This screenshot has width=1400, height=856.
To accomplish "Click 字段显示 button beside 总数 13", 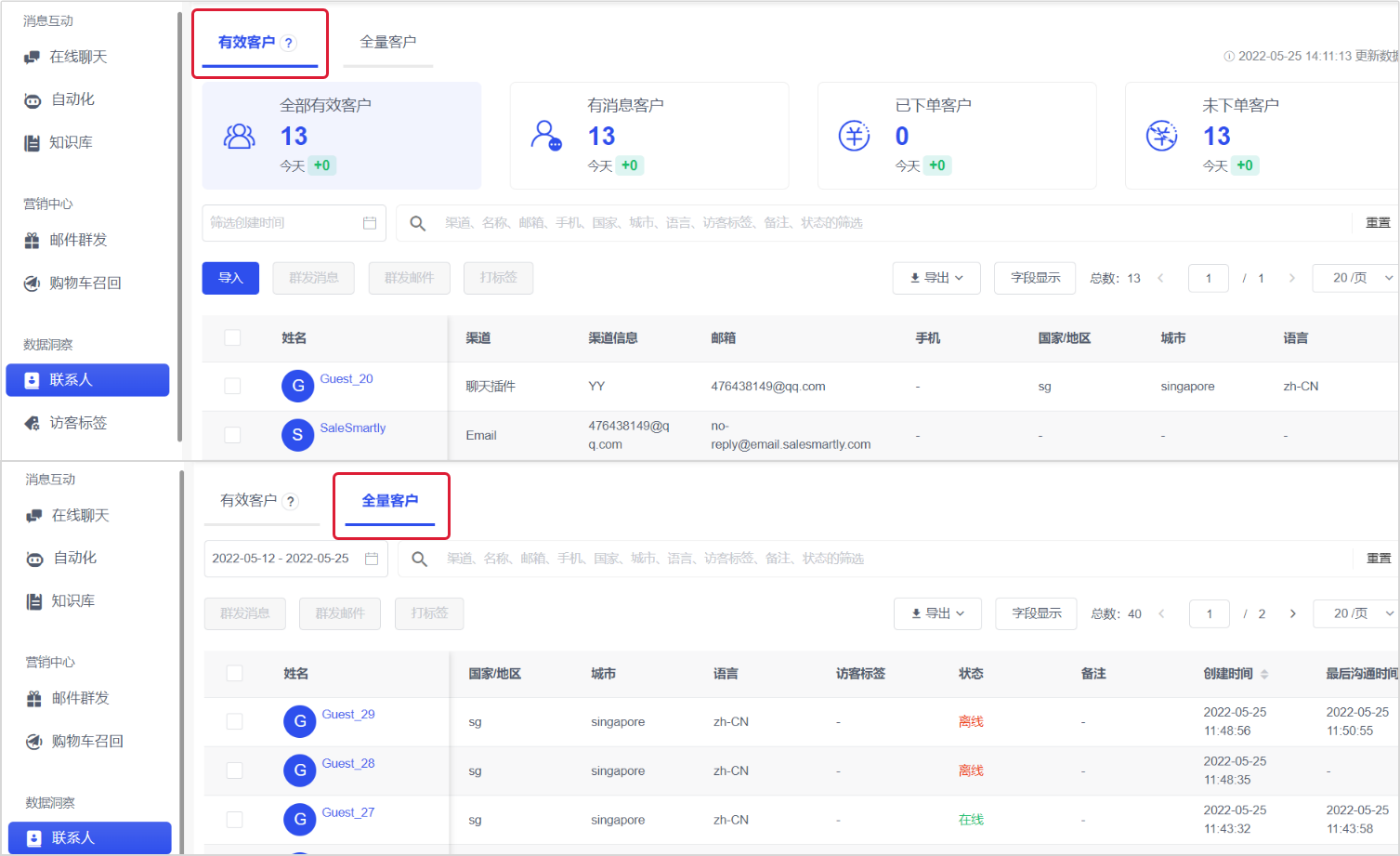I will [x=1035, y=278].
